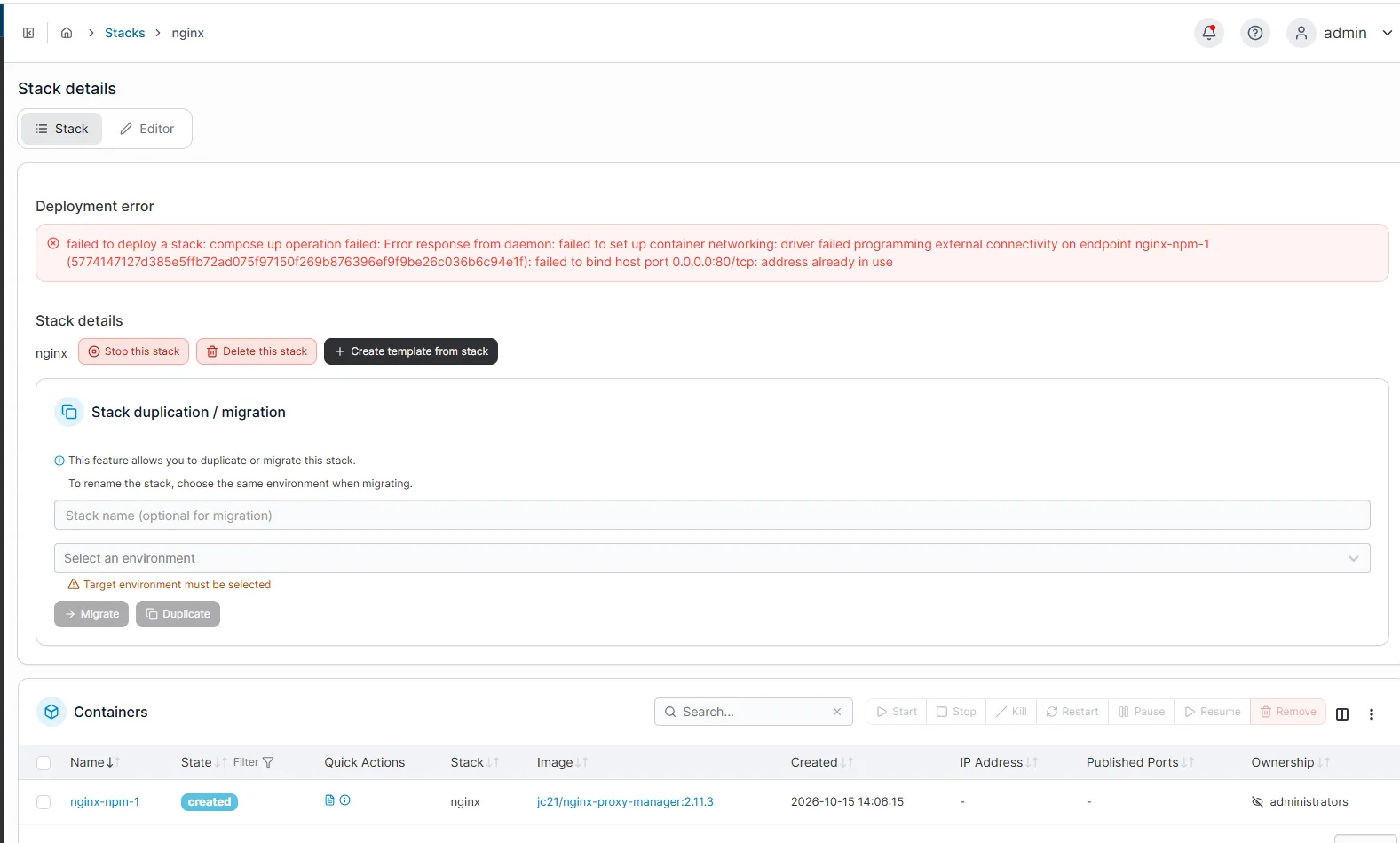The width and height of the screenshot is (1400, 843).
Task: Sort by Name column arrow
Action: 113,762
